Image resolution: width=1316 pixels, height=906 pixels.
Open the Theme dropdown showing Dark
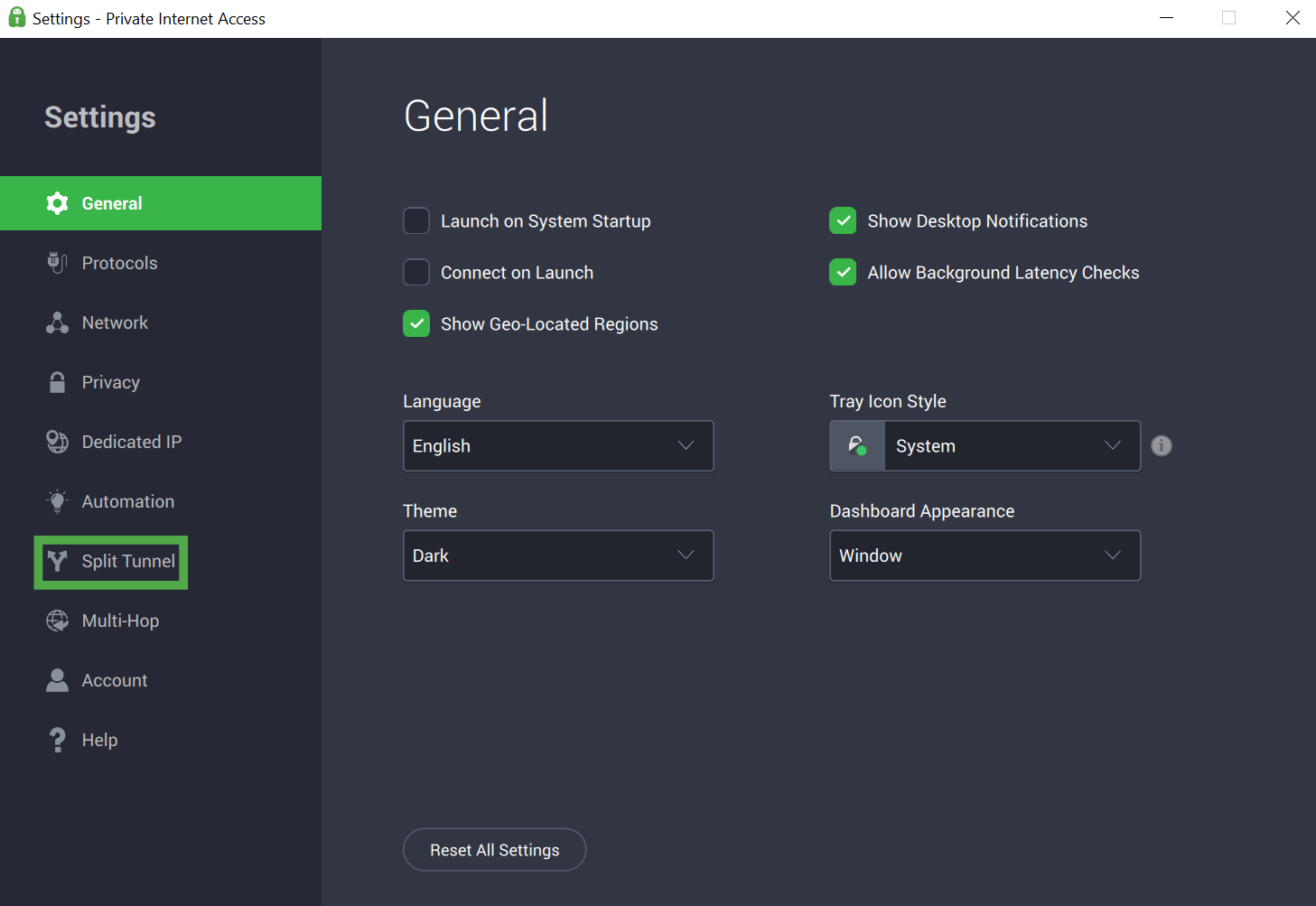pos(558,556)
